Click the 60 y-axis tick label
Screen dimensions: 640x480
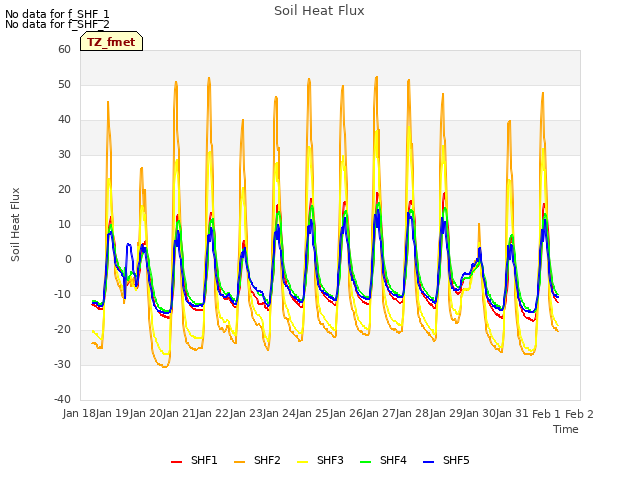(64, 49)
